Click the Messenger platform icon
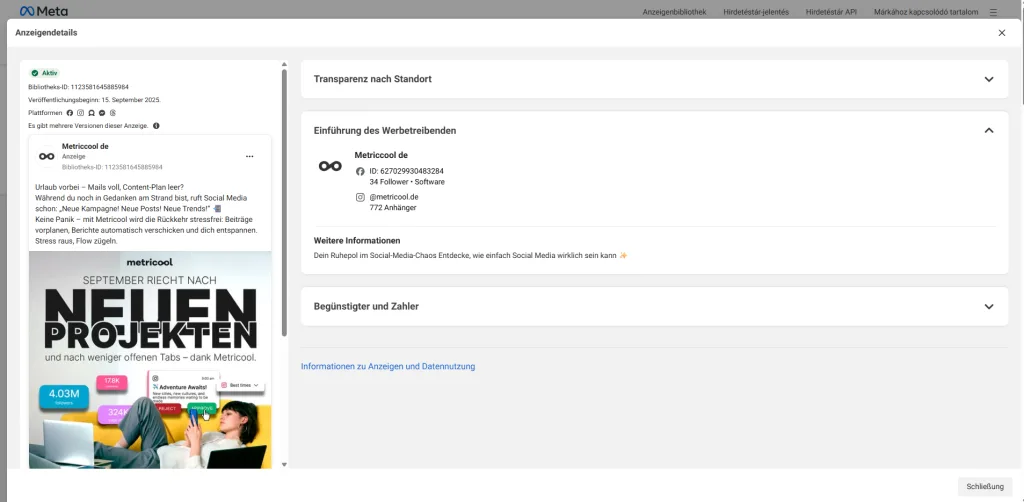 pos(102,113)
